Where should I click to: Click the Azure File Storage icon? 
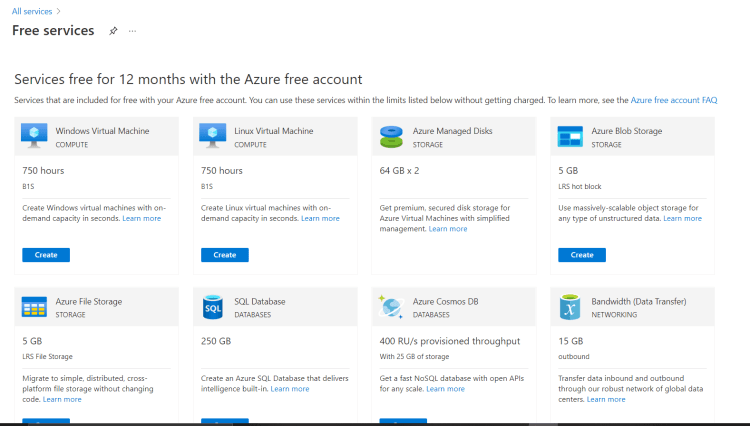tap(34, 307)
